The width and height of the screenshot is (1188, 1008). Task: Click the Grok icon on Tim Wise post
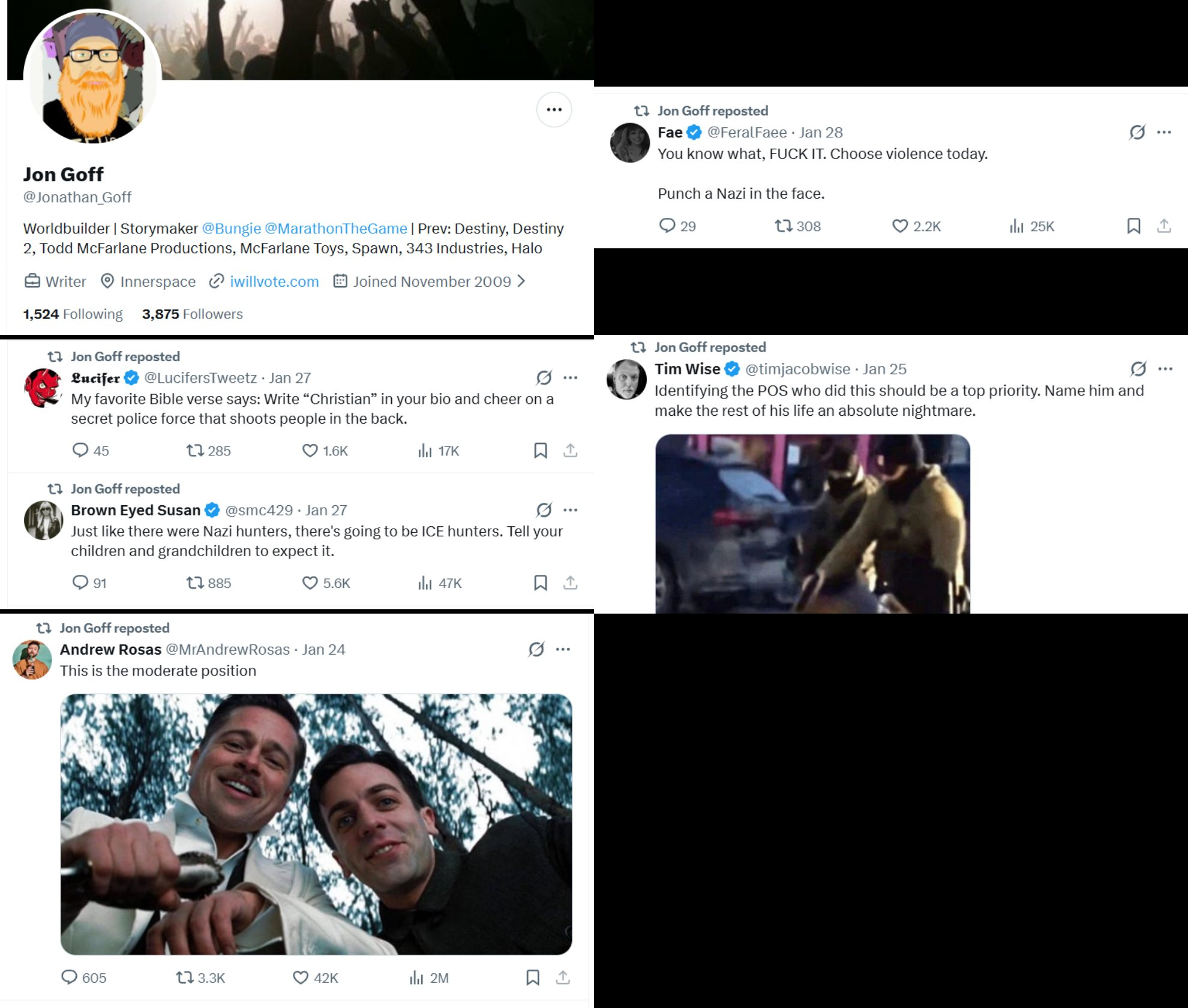point(1138,368)
